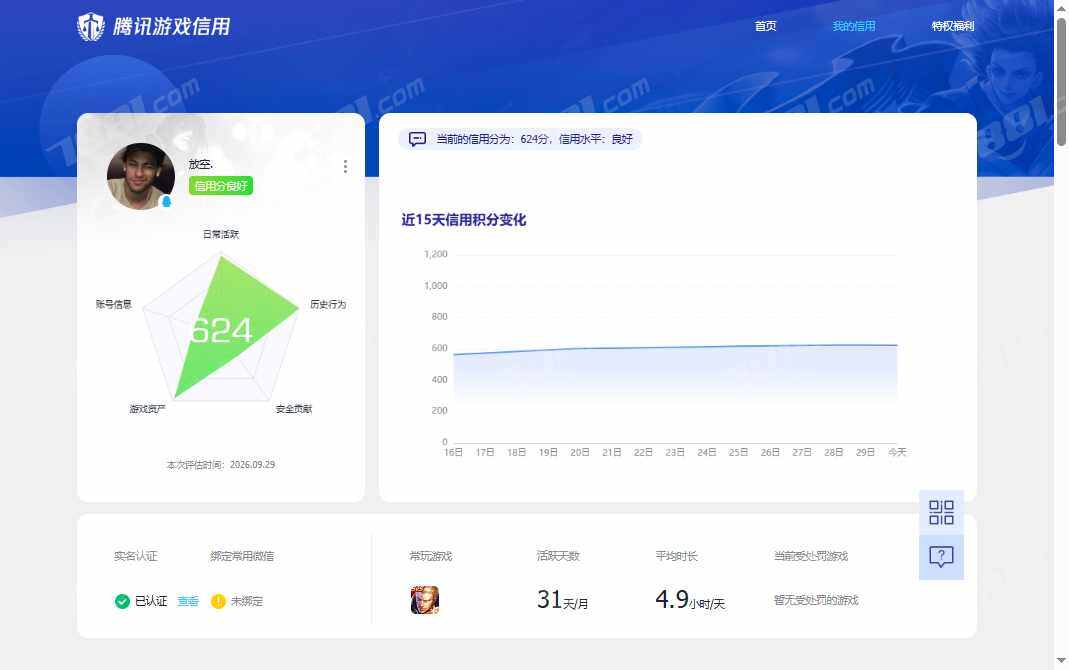Go to 首页 navigation tab
The width and height of the screenshot is (1069, 670).
coord(765,26)
